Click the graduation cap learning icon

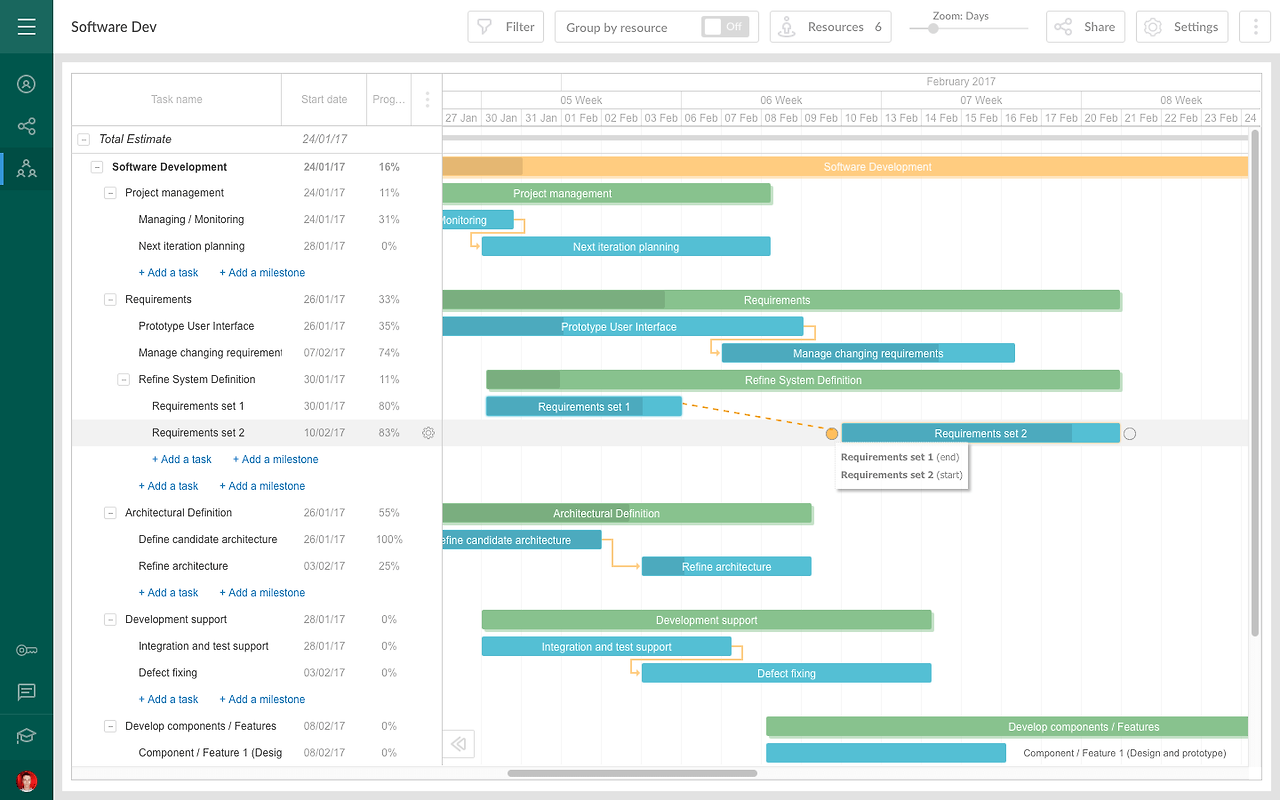pyautogui.click(x=25, y=734)
